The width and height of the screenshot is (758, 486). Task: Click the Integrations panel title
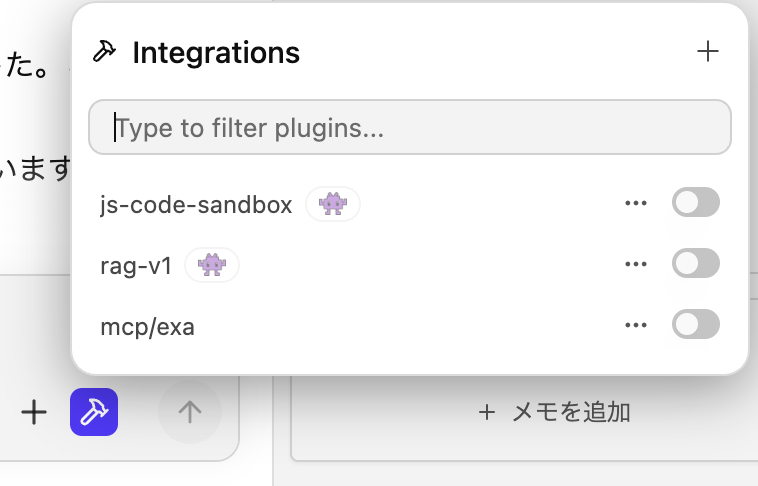216,52
